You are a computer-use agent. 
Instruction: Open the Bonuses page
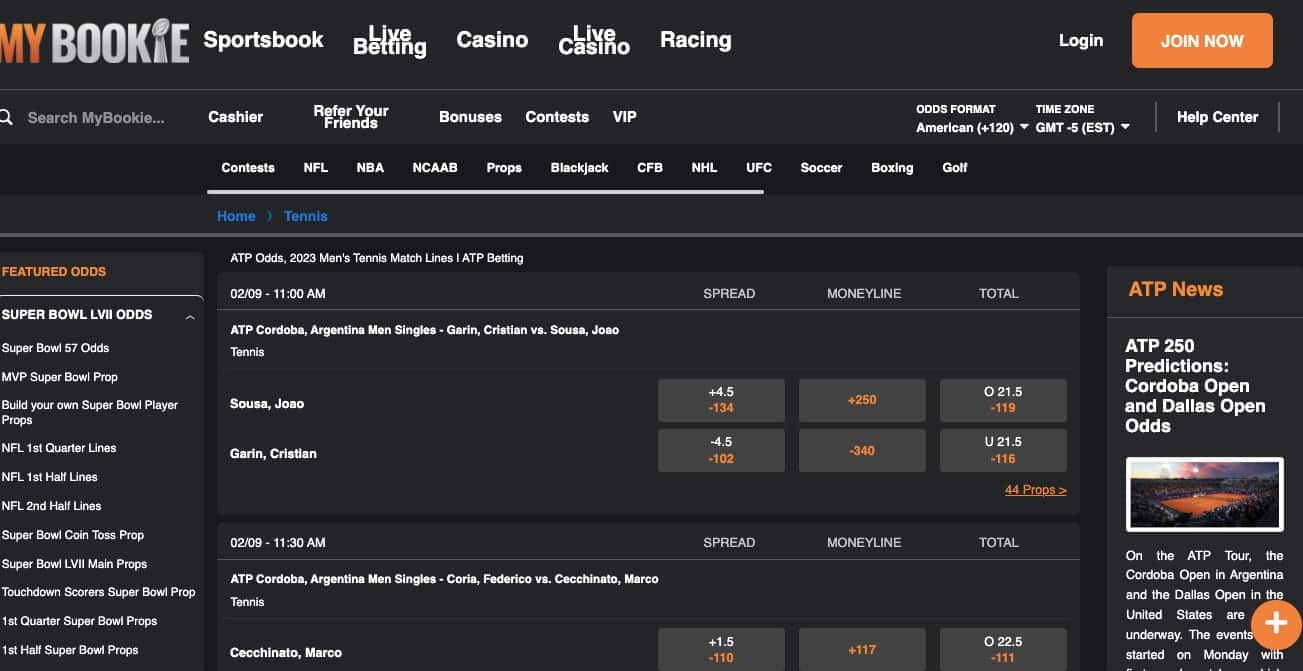pyautogui.click(x=470, y=117)
